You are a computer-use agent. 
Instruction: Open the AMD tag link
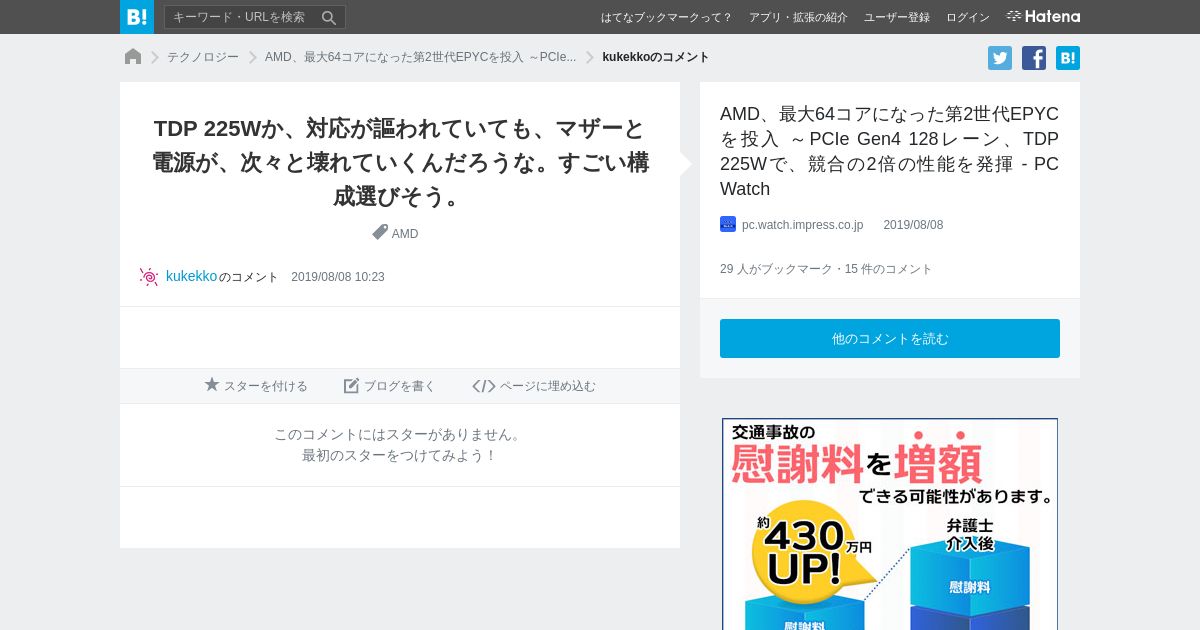coord(405,234)
